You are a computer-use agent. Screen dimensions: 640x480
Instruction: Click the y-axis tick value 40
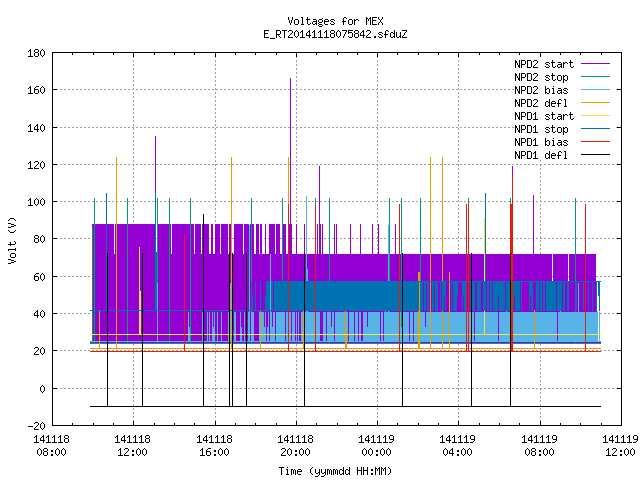click(x=39, y=314)
